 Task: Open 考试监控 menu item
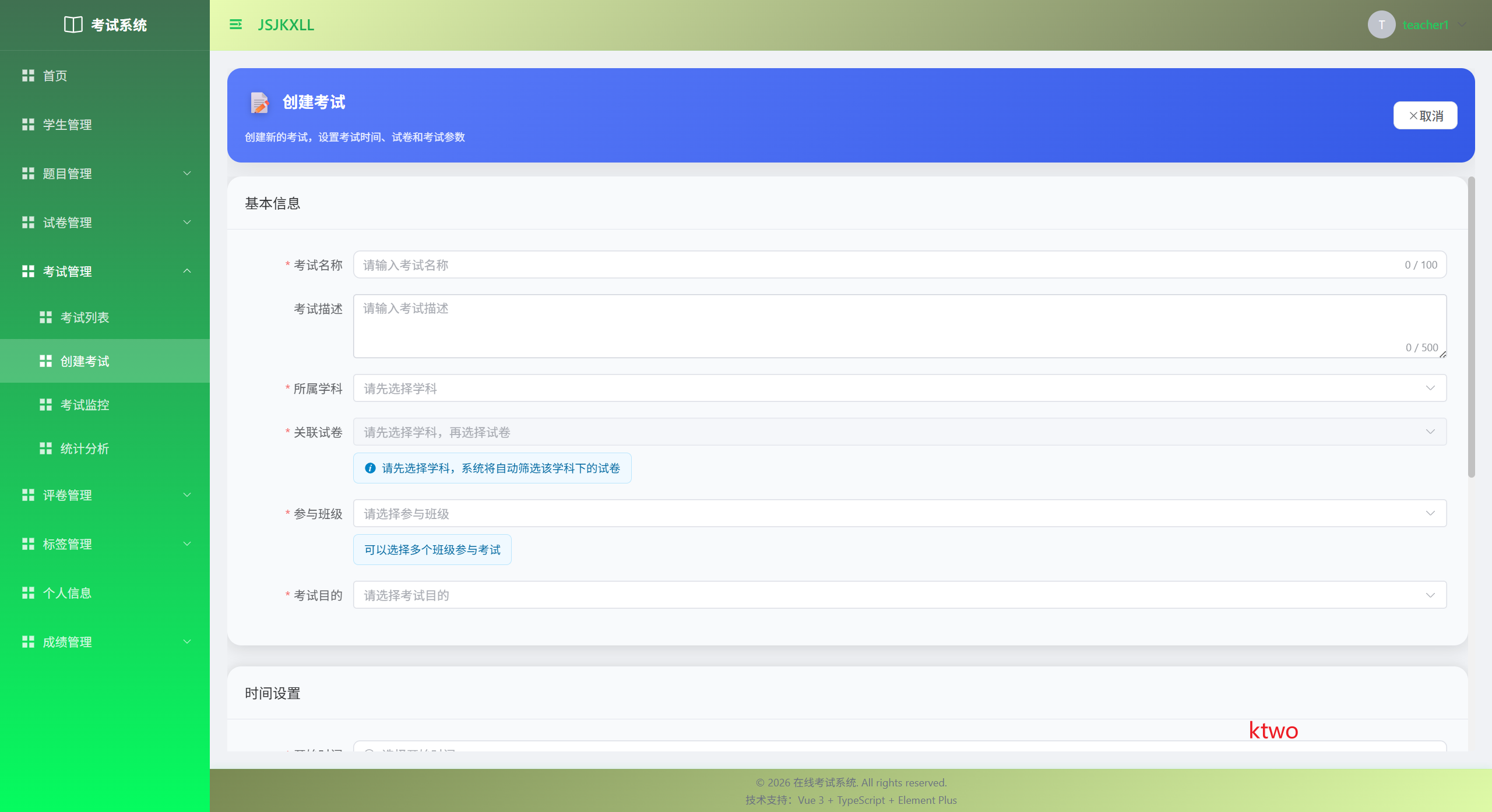pyautogui.click(x=85, y=405)
